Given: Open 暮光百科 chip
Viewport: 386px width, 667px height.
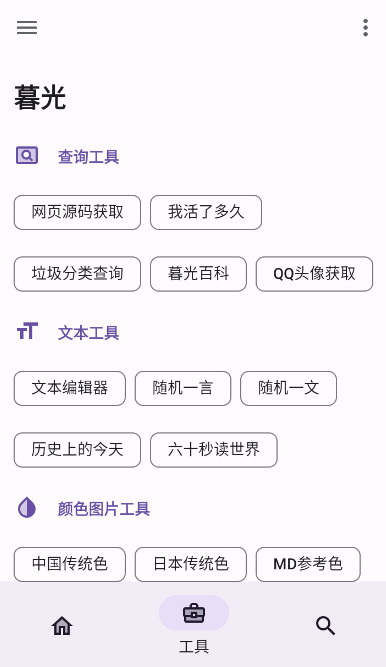Looking at the screenshot, I should (198, 274).
